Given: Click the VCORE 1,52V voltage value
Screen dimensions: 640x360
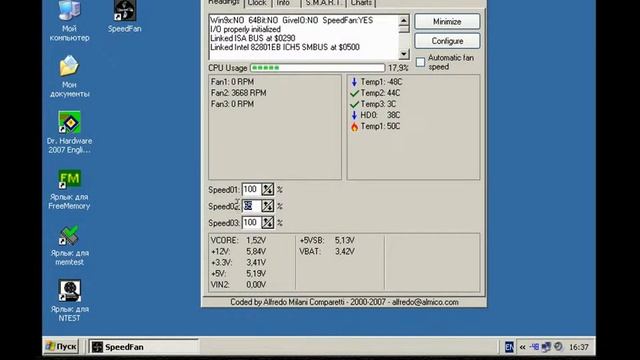Looking at the screenshot, I should click(x=256, y=240).
